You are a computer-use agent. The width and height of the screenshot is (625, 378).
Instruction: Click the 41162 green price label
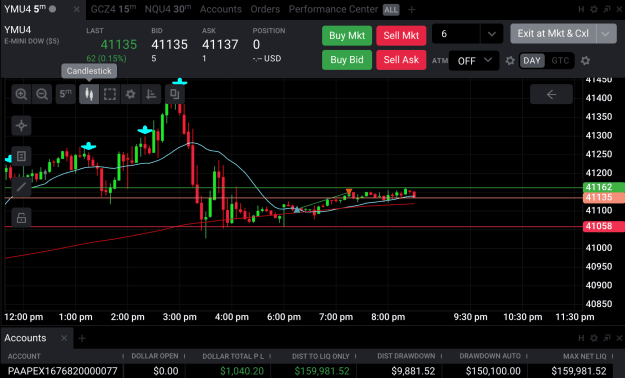603,187
